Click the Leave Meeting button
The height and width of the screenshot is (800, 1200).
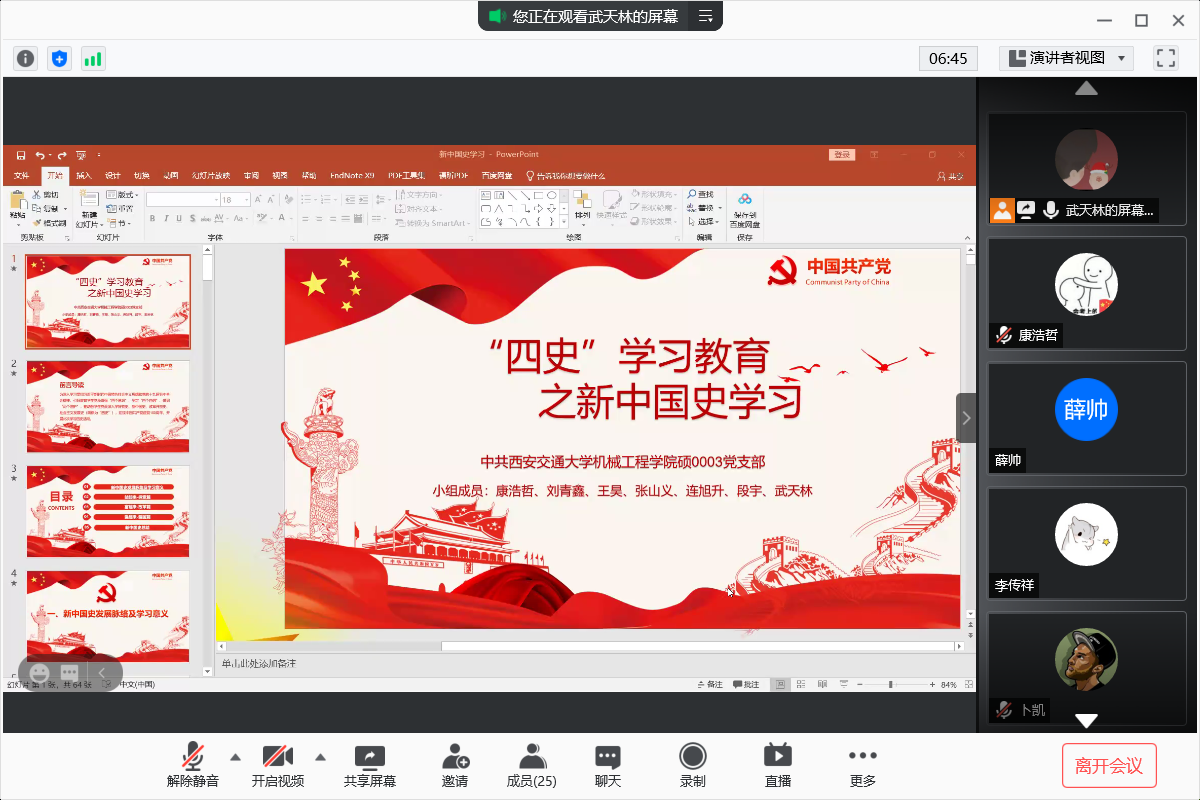(1109, 766)
